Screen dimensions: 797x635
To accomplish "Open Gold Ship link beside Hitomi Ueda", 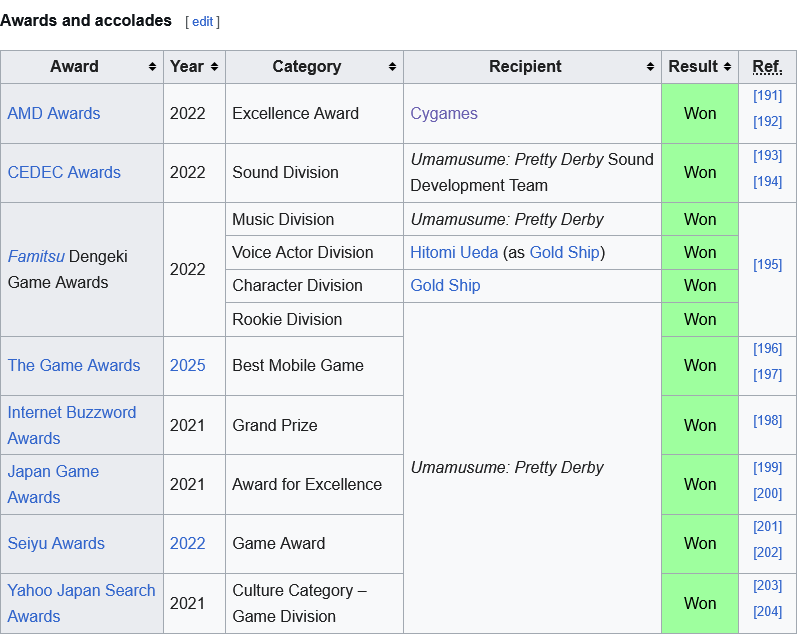I will pos(564,252).
